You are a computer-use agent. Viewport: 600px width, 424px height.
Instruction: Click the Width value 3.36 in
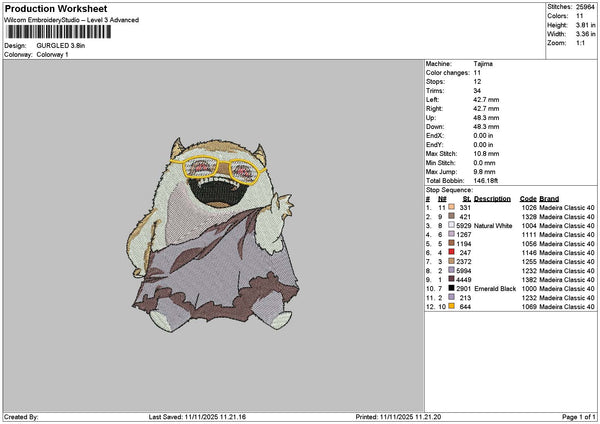pyautogui.click(x=585, y=34)
